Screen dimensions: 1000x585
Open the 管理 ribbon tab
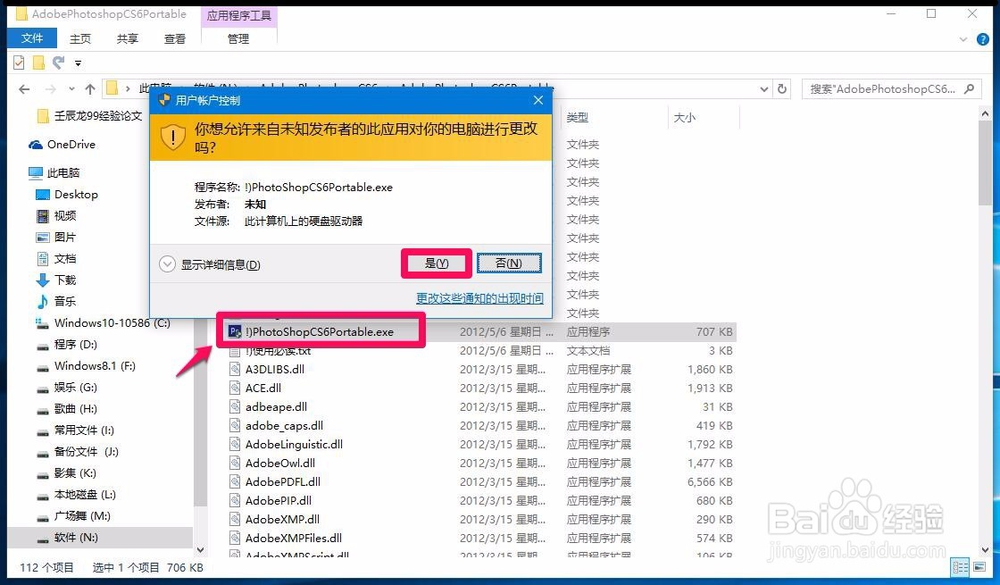point(239,39)
